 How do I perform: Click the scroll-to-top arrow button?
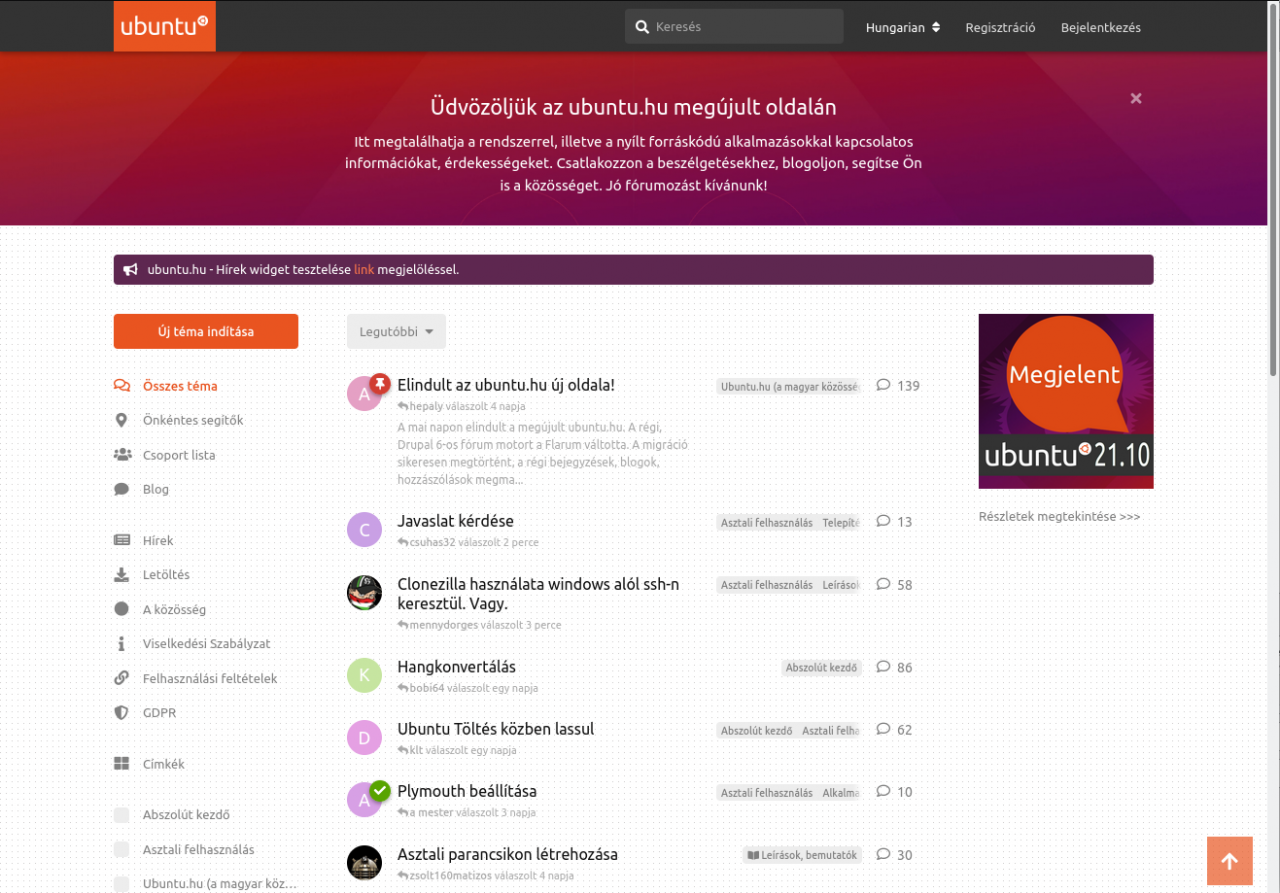coord(1230,861)
